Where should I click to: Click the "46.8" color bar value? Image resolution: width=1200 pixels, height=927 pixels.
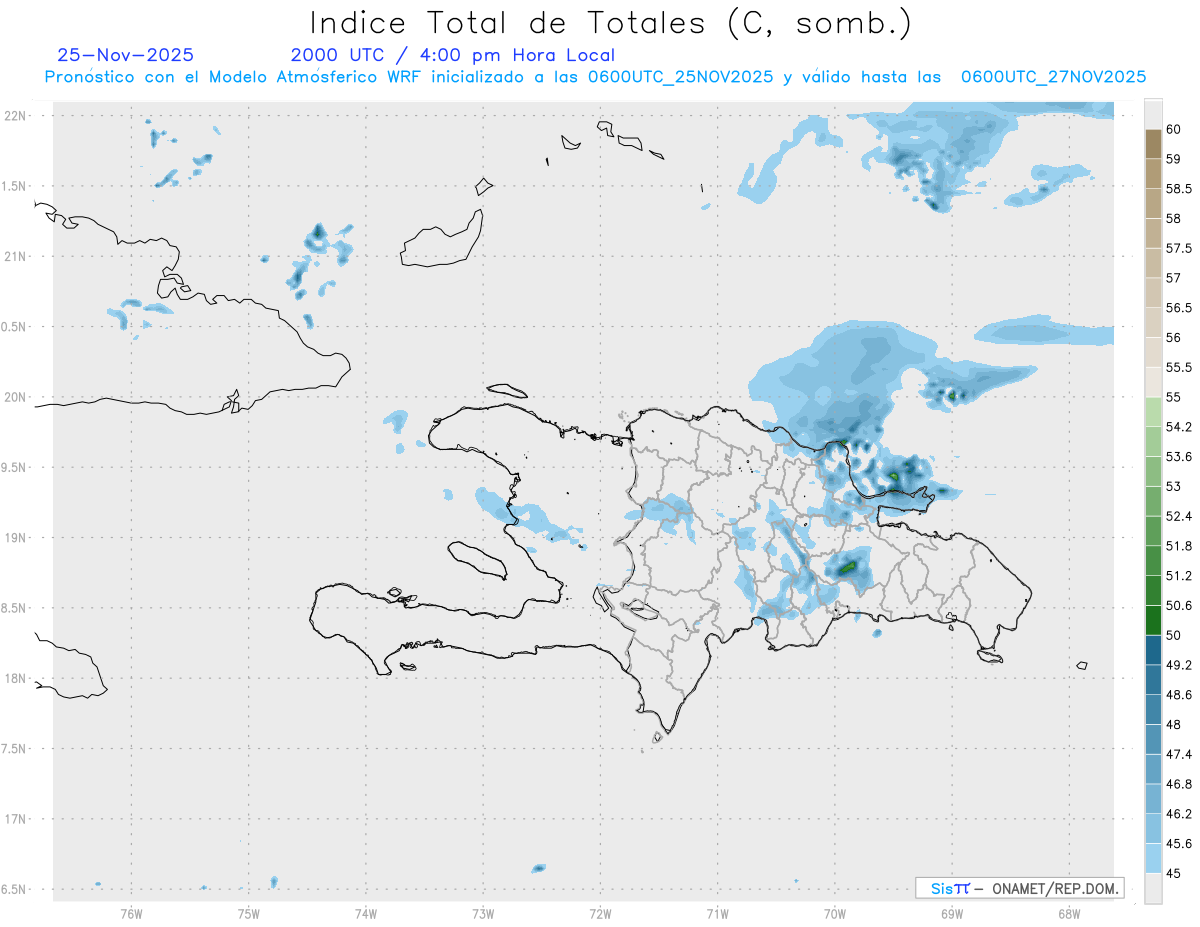pos(1180,784)
